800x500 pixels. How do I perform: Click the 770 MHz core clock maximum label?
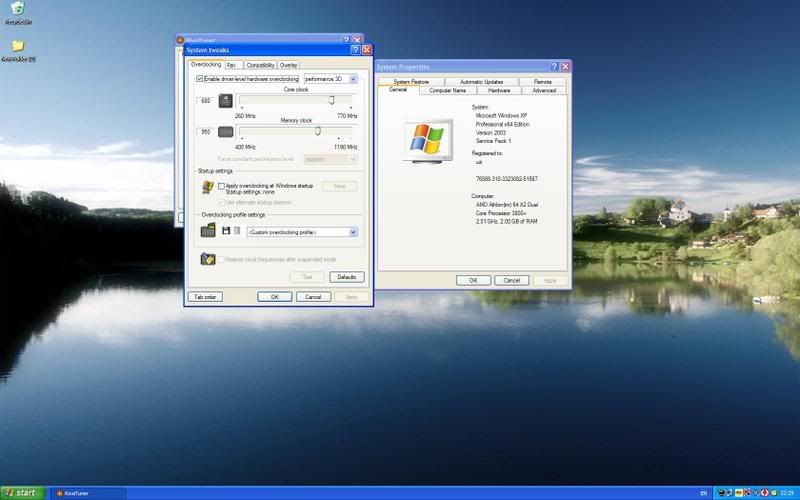(x=347, y=116)
